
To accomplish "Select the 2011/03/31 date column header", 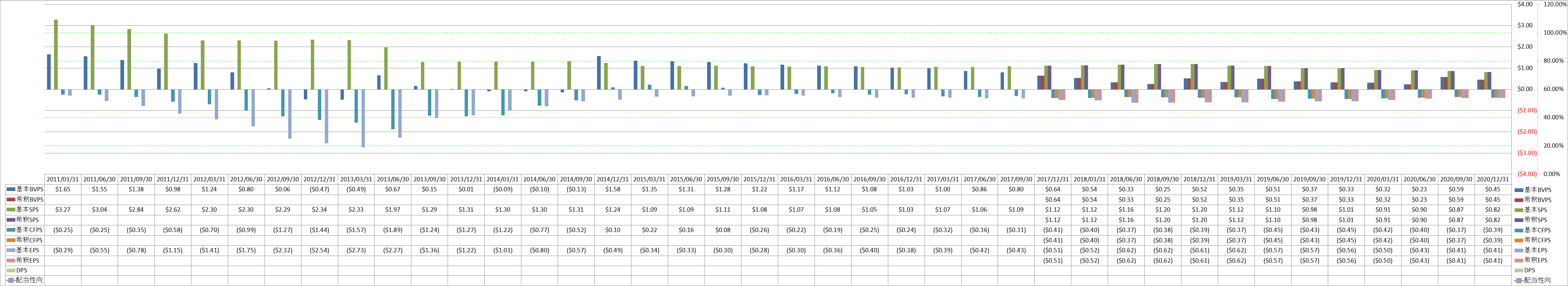I will click(x=63, y=180).
